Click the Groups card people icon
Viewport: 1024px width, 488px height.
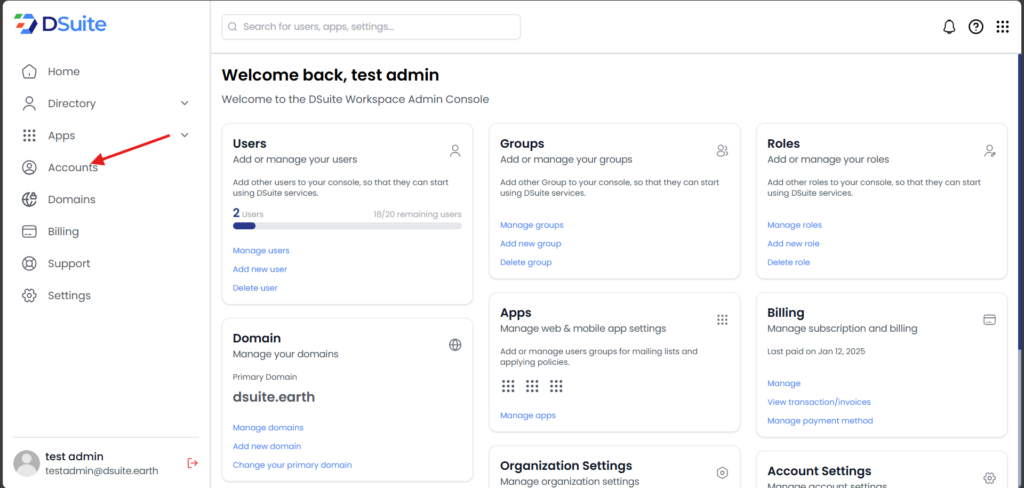click(722, 151)
